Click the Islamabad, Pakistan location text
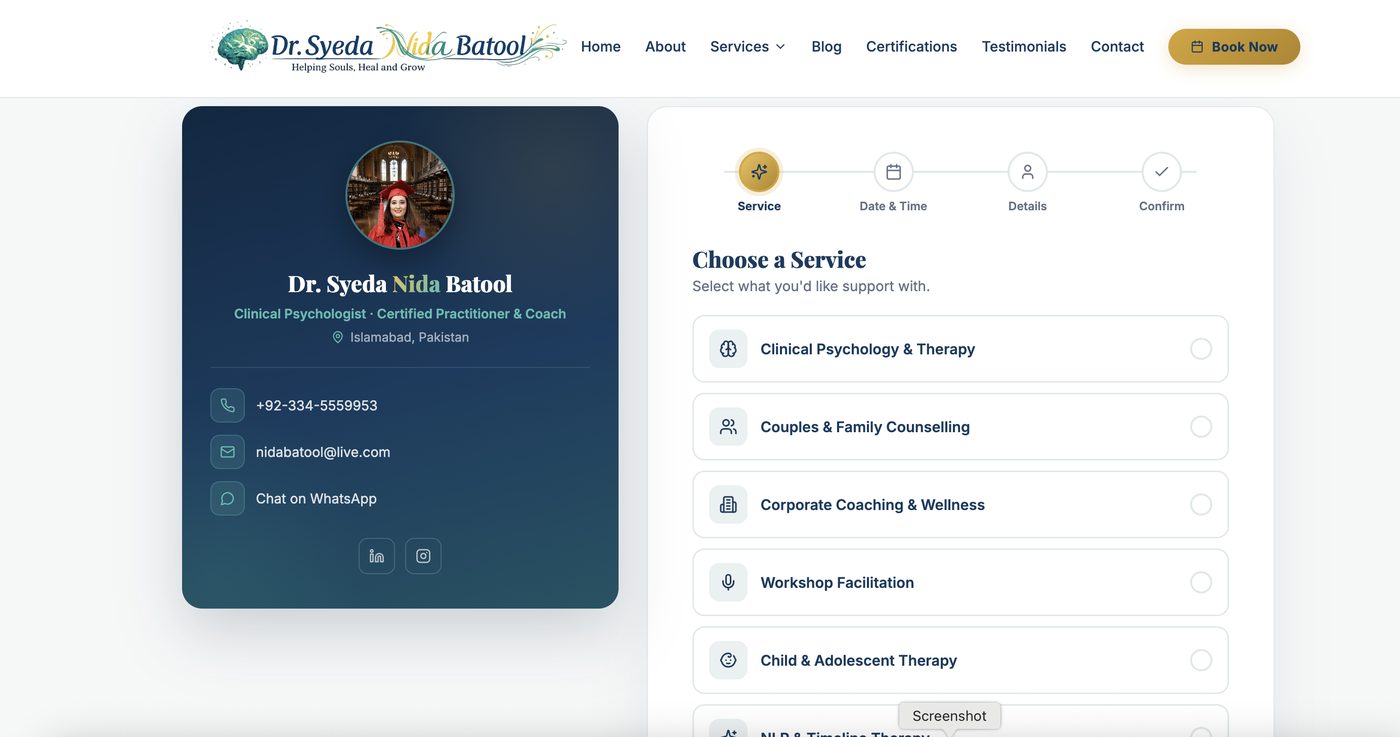The width and height of the screenshot is (1400, 737). [409, 337]
